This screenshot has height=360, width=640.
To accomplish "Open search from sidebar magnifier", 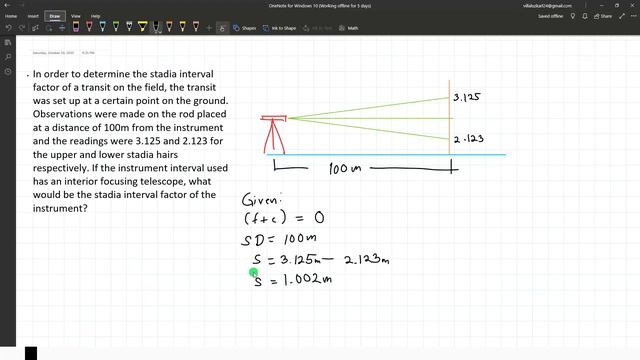I will click(8, 57).
